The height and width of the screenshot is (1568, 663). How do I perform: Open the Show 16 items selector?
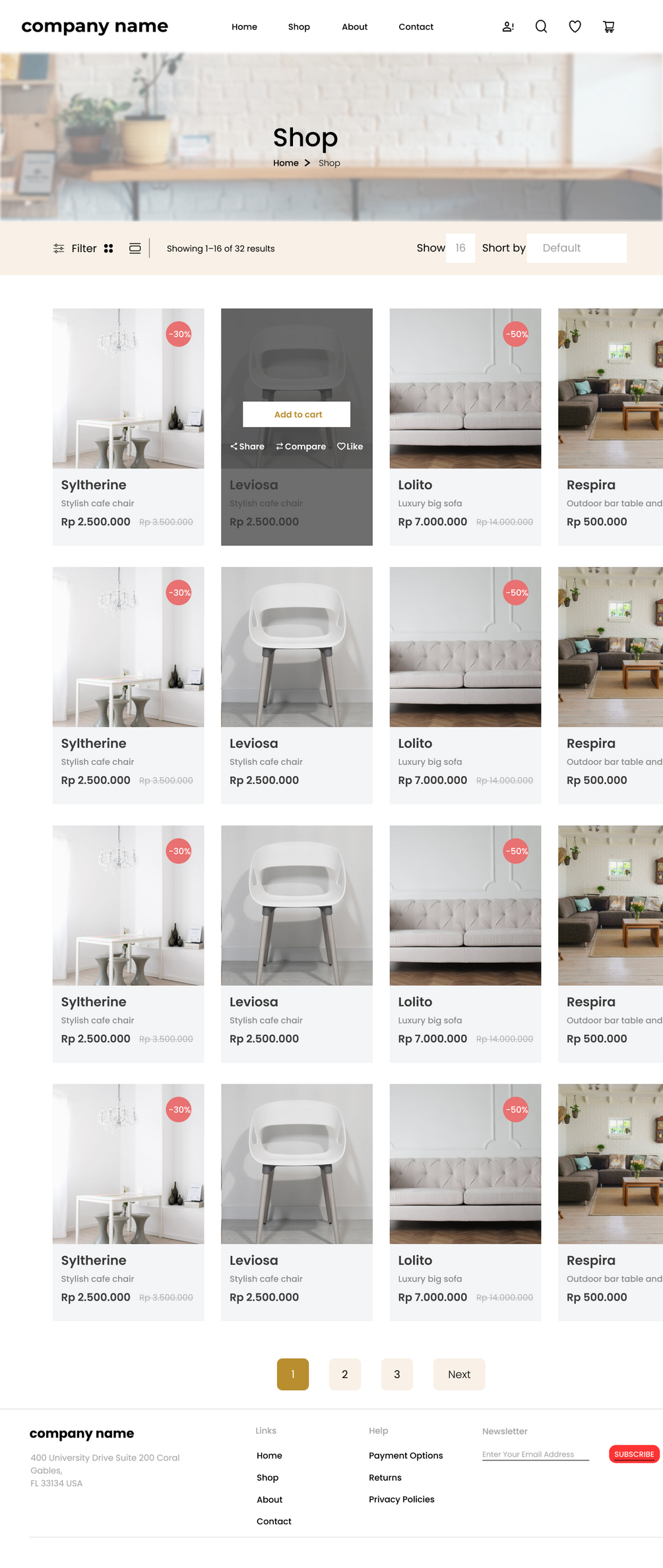pyautogui.click(x=460, y=248)
